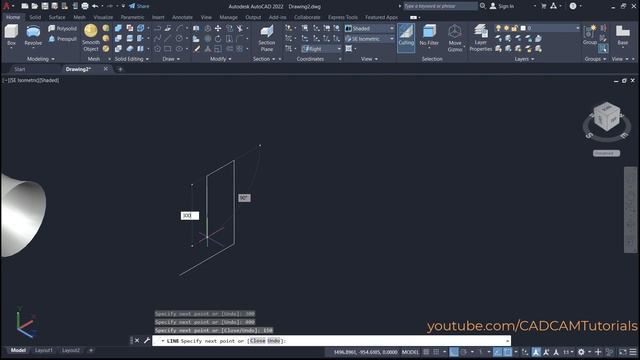
Task: Expand the Draw panel
Action: [x=171, y=59]
